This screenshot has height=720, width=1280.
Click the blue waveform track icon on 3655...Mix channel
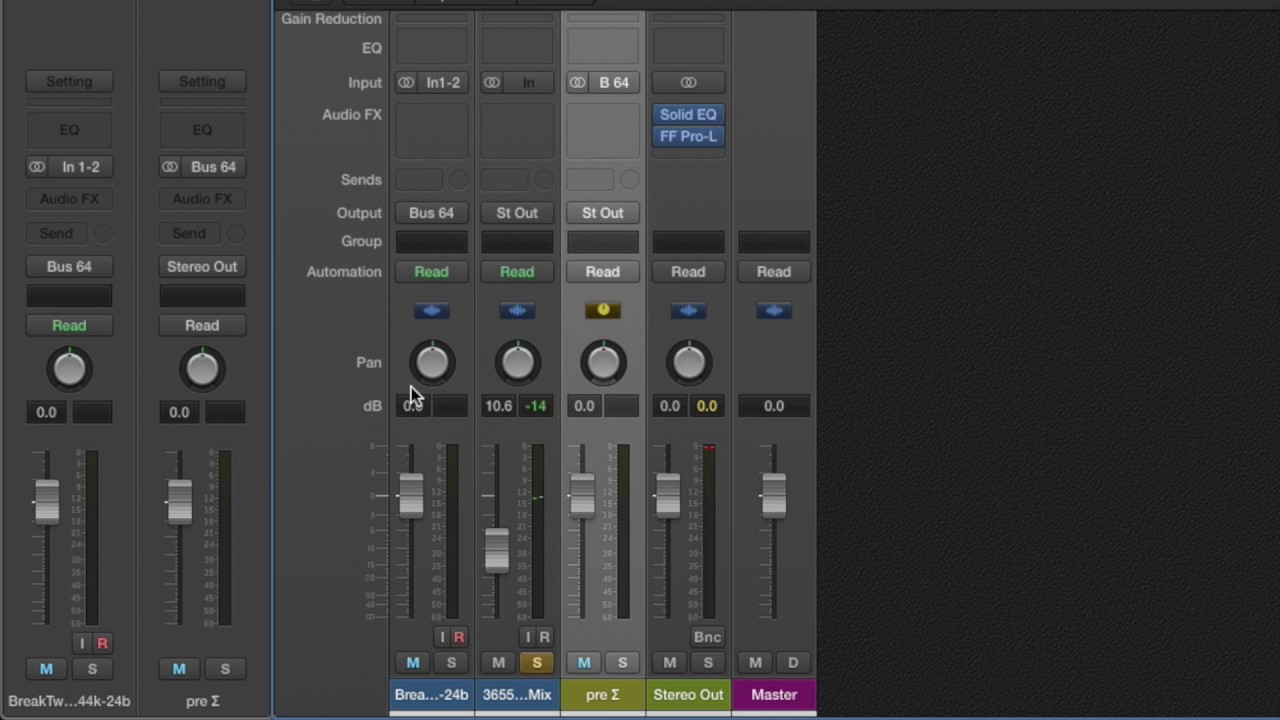(517, 311)
